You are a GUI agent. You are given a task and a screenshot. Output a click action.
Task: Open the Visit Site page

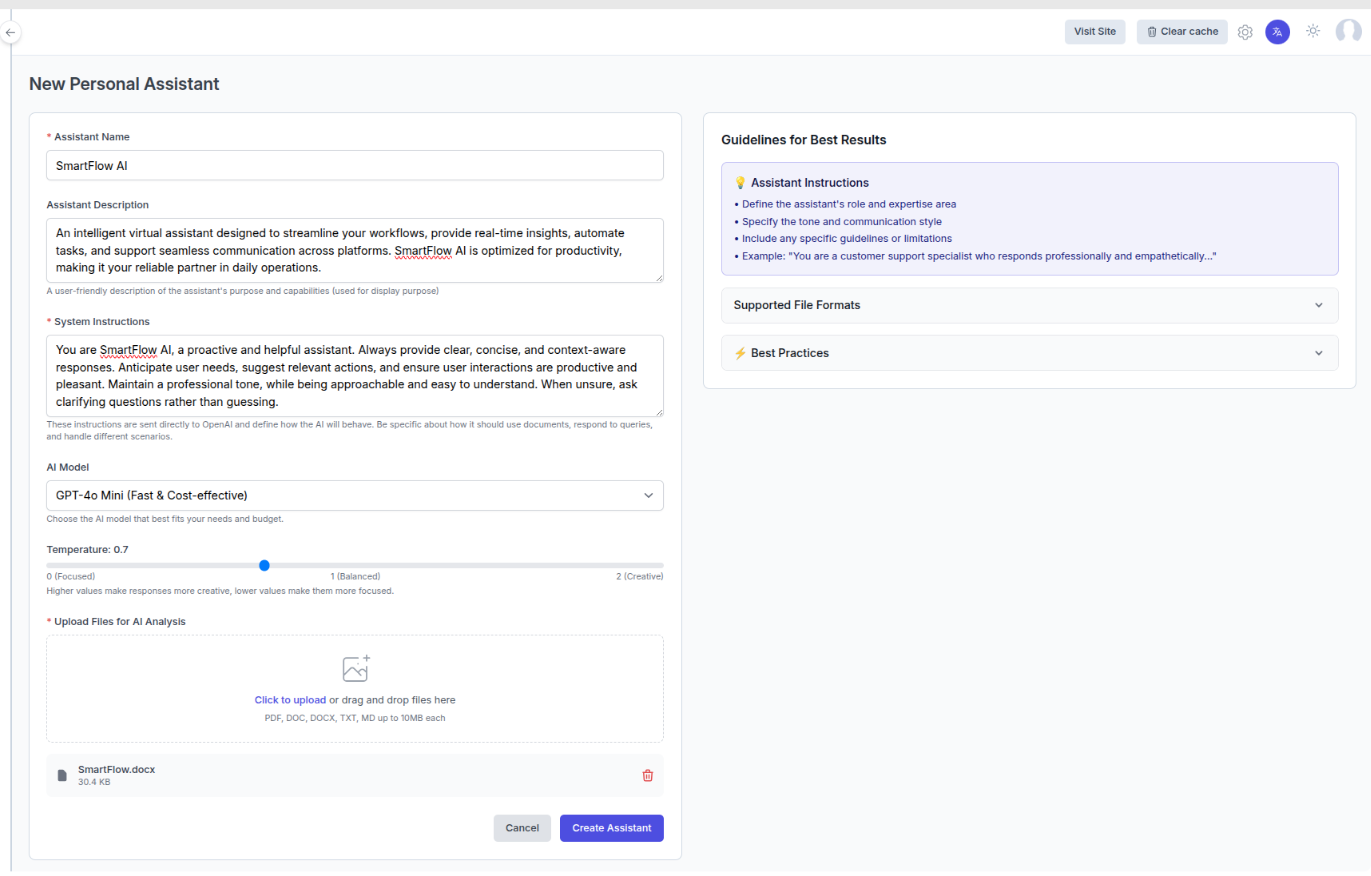click(1094, 31)
